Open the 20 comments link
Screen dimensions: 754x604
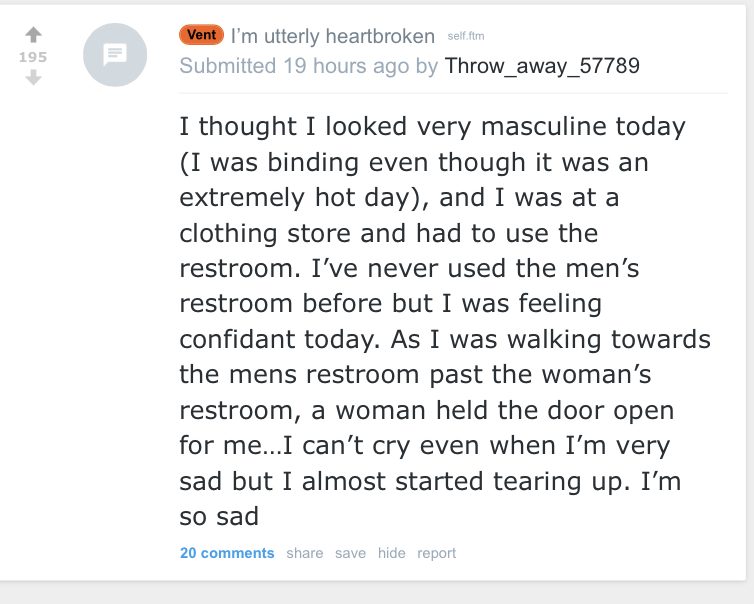point(227,553)
